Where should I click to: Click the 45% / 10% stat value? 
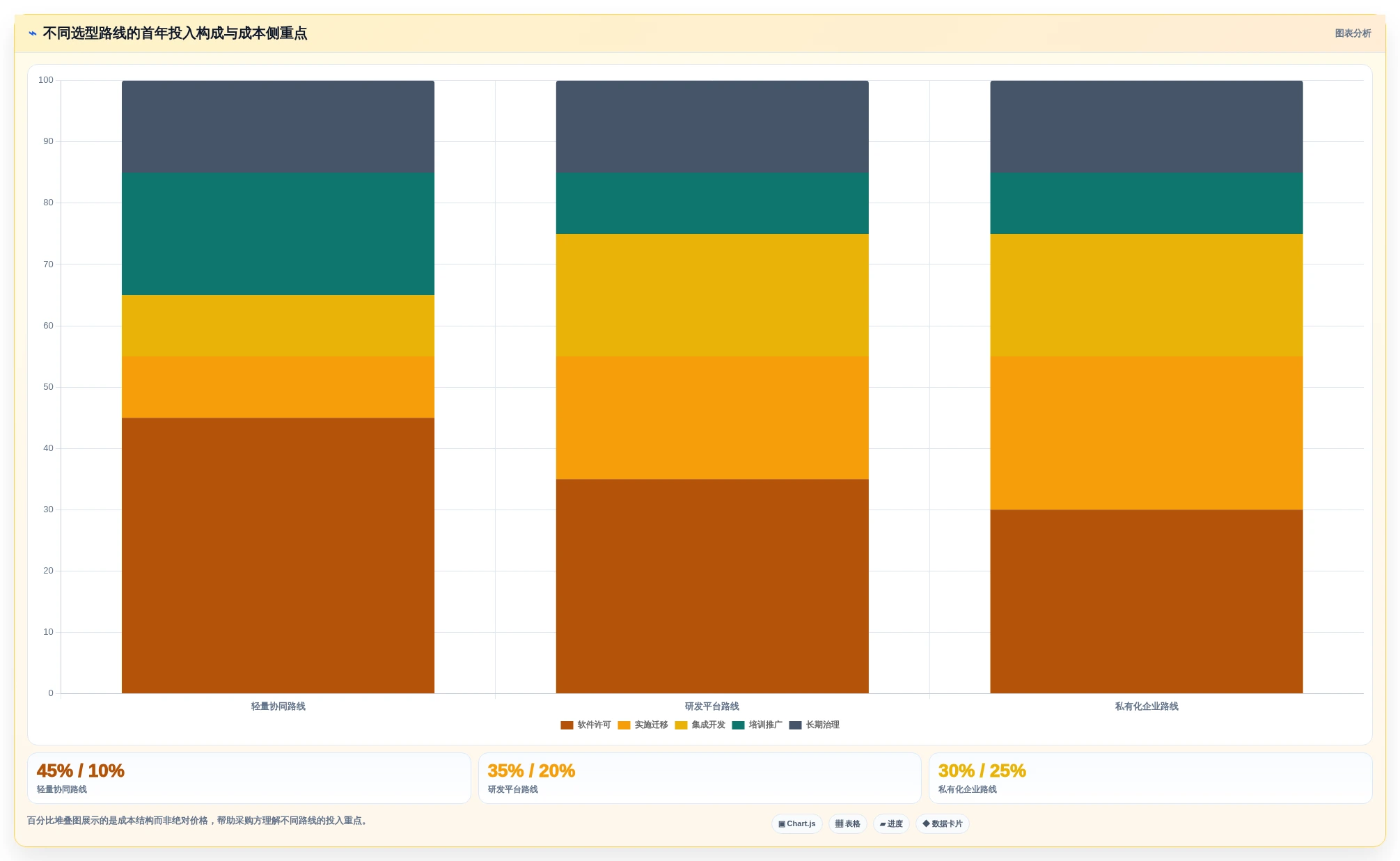tap(80, 771)
